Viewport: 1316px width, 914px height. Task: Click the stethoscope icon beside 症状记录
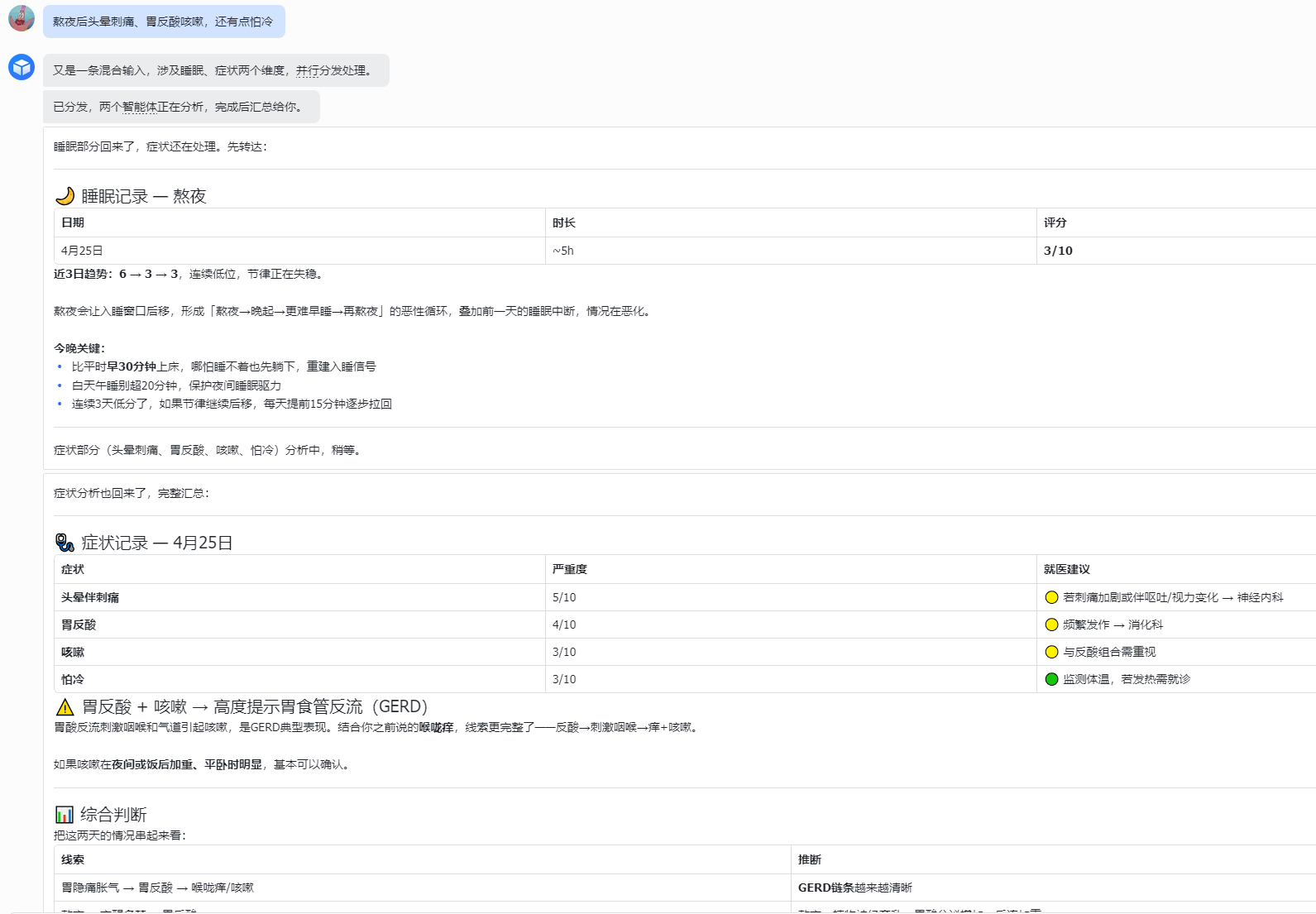point(65,543)
